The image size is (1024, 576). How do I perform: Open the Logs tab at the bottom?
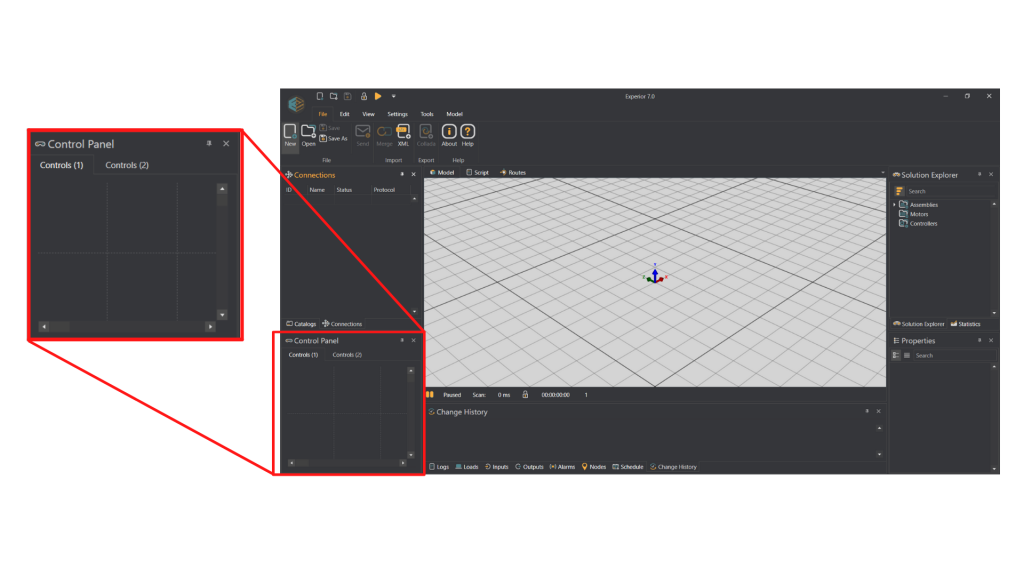[439, 467]
